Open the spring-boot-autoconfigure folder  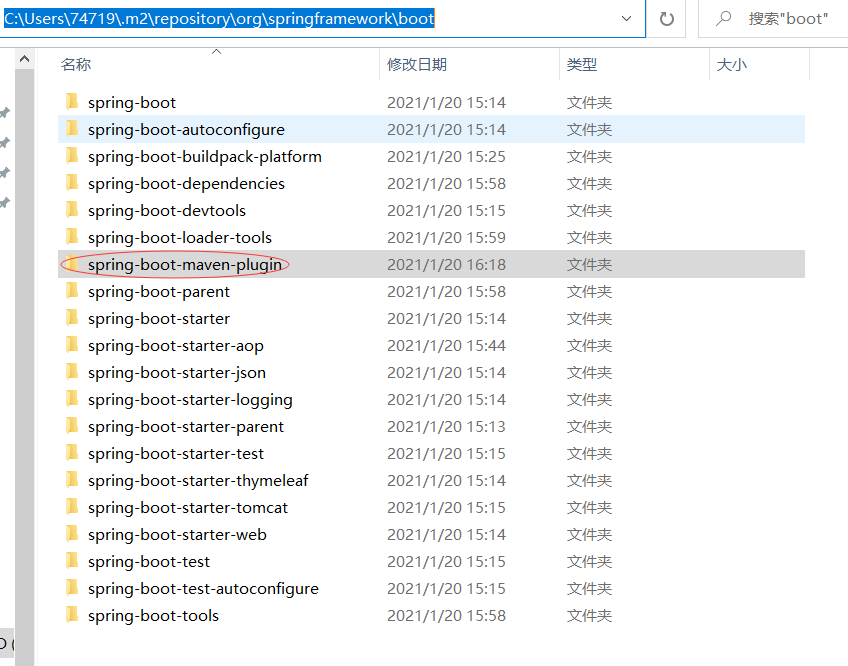tap(186, 129)
